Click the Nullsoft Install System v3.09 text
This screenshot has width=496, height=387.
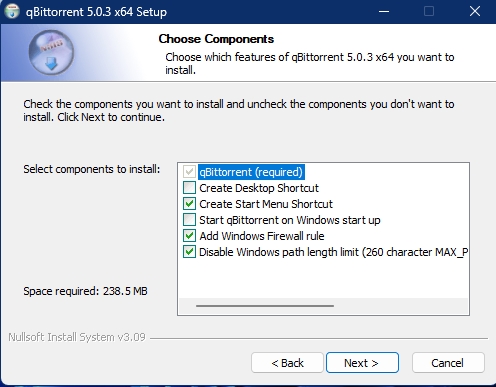(x=77, y=337)
